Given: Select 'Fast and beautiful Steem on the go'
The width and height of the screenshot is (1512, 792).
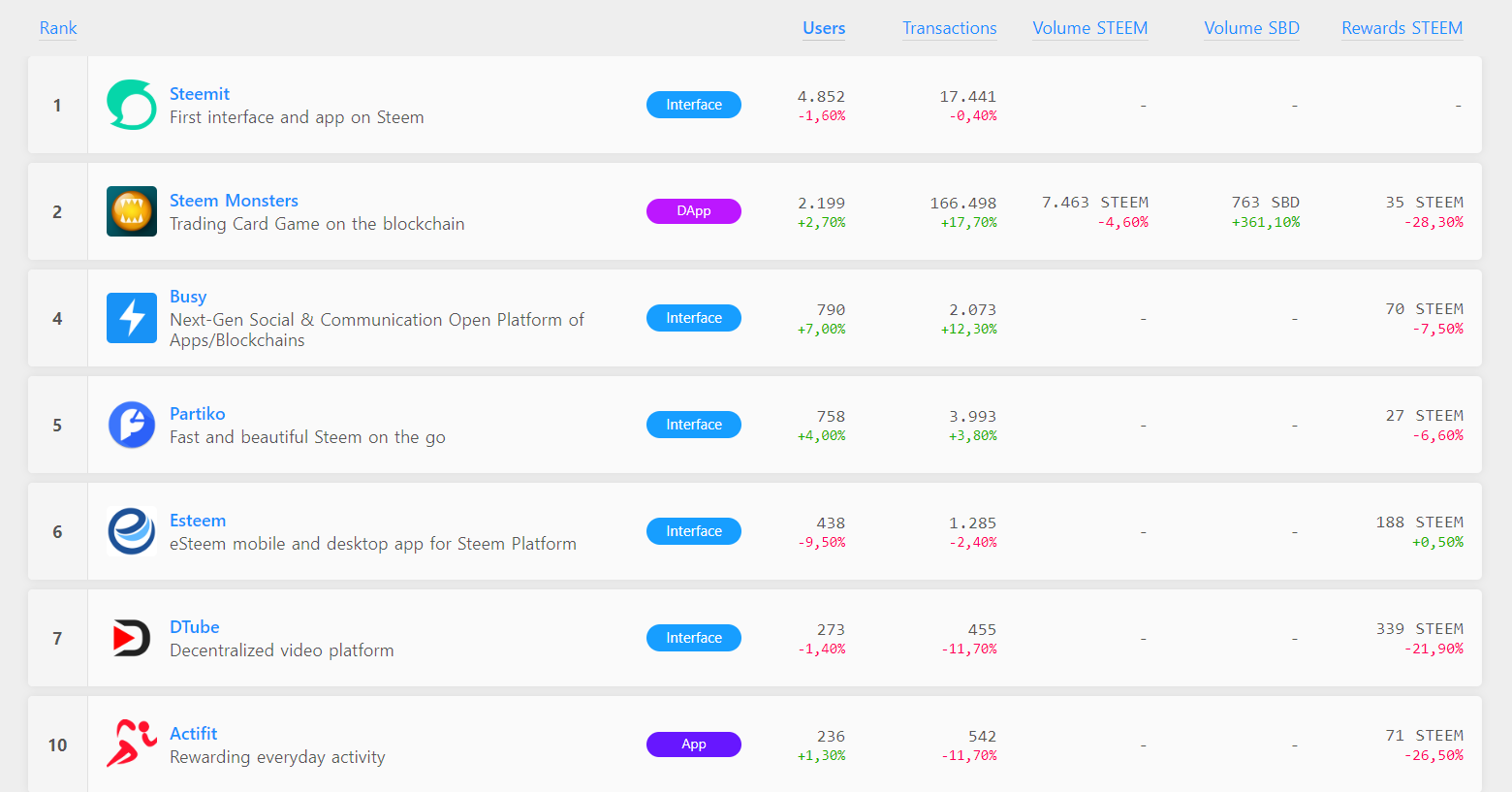Looking at the screenshot, I should [x=307, y=437].
